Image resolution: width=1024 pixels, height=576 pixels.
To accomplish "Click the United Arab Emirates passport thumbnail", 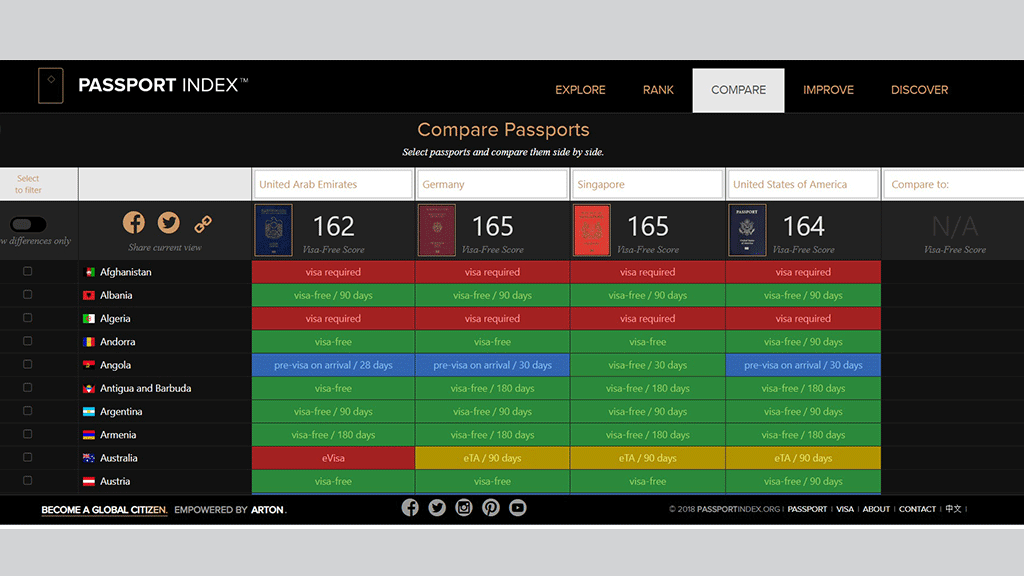I will pos(273,230).
